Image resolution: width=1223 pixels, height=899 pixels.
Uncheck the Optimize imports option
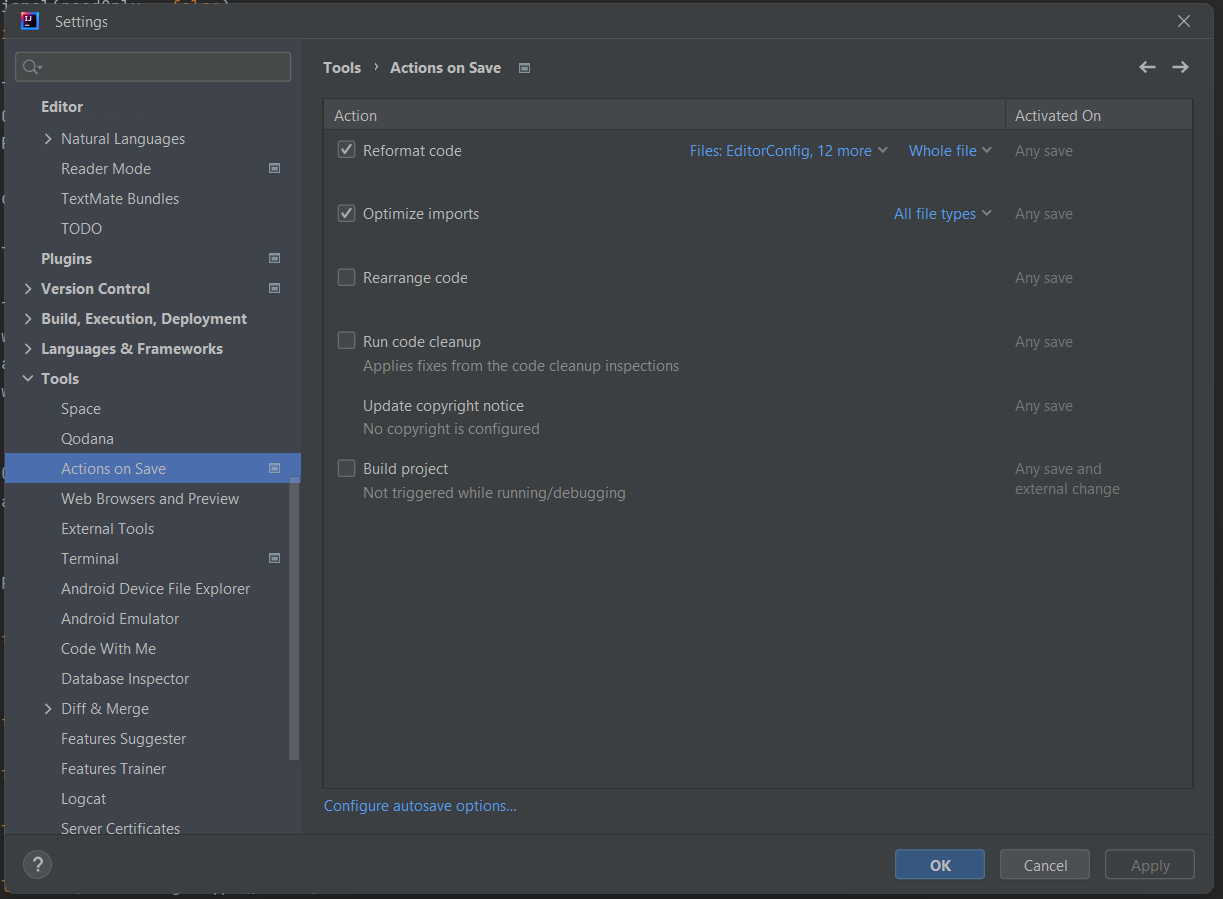pos(347,213)
